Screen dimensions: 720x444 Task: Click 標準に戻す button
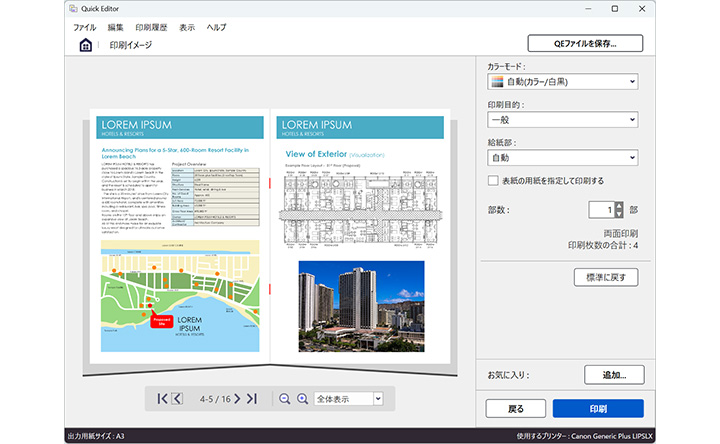pyautogui.click(x=606, y=277)
